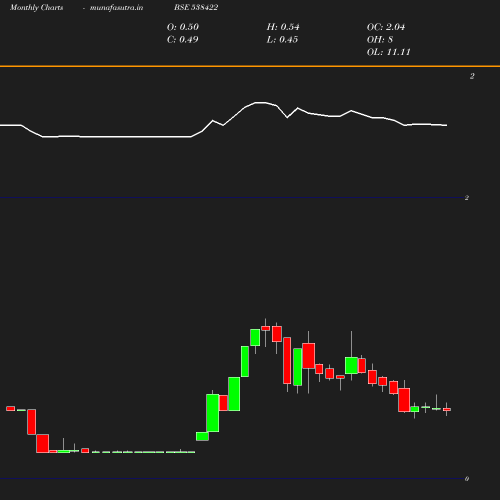Screen dimensions: 500x500
Task: Select the high value 'H: 0.54'
Action: point(283,27)
